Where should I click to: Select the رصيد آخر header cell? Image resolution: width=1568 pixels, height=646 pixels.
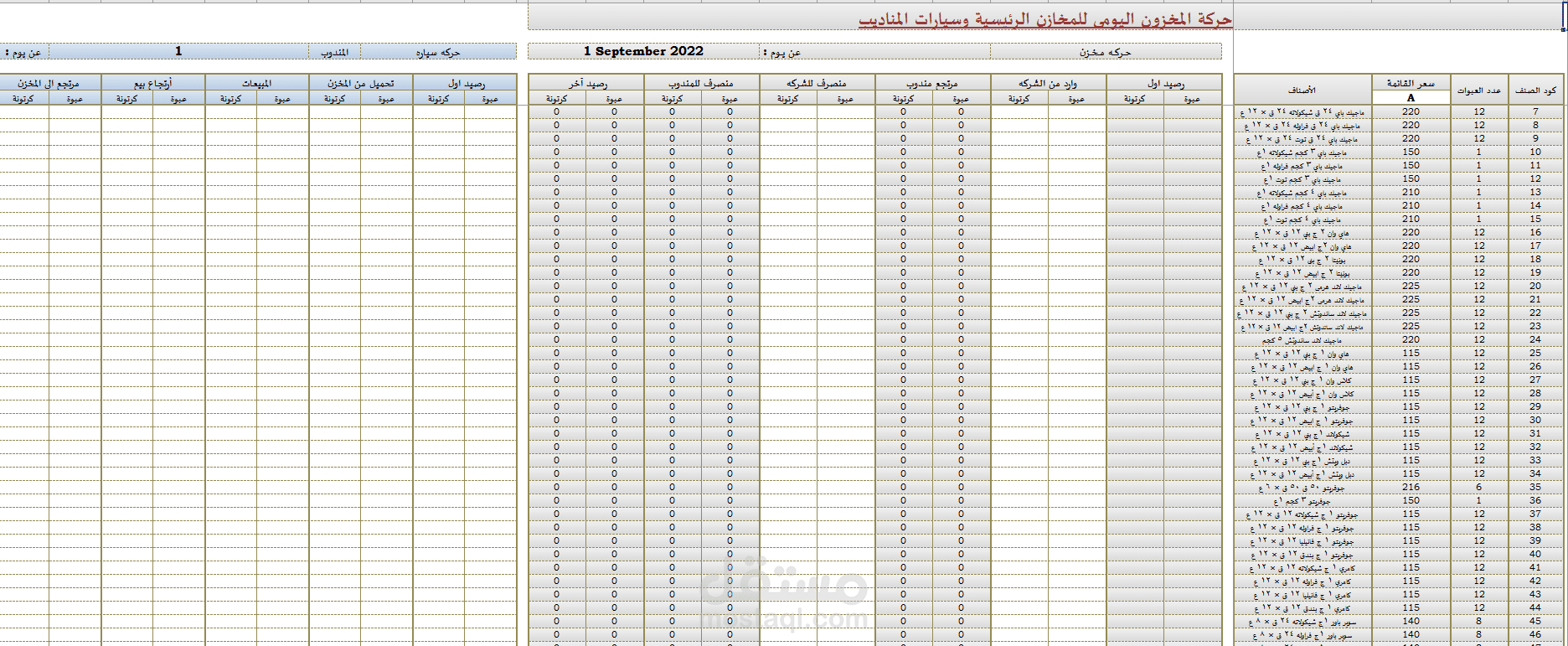[586, 83]
